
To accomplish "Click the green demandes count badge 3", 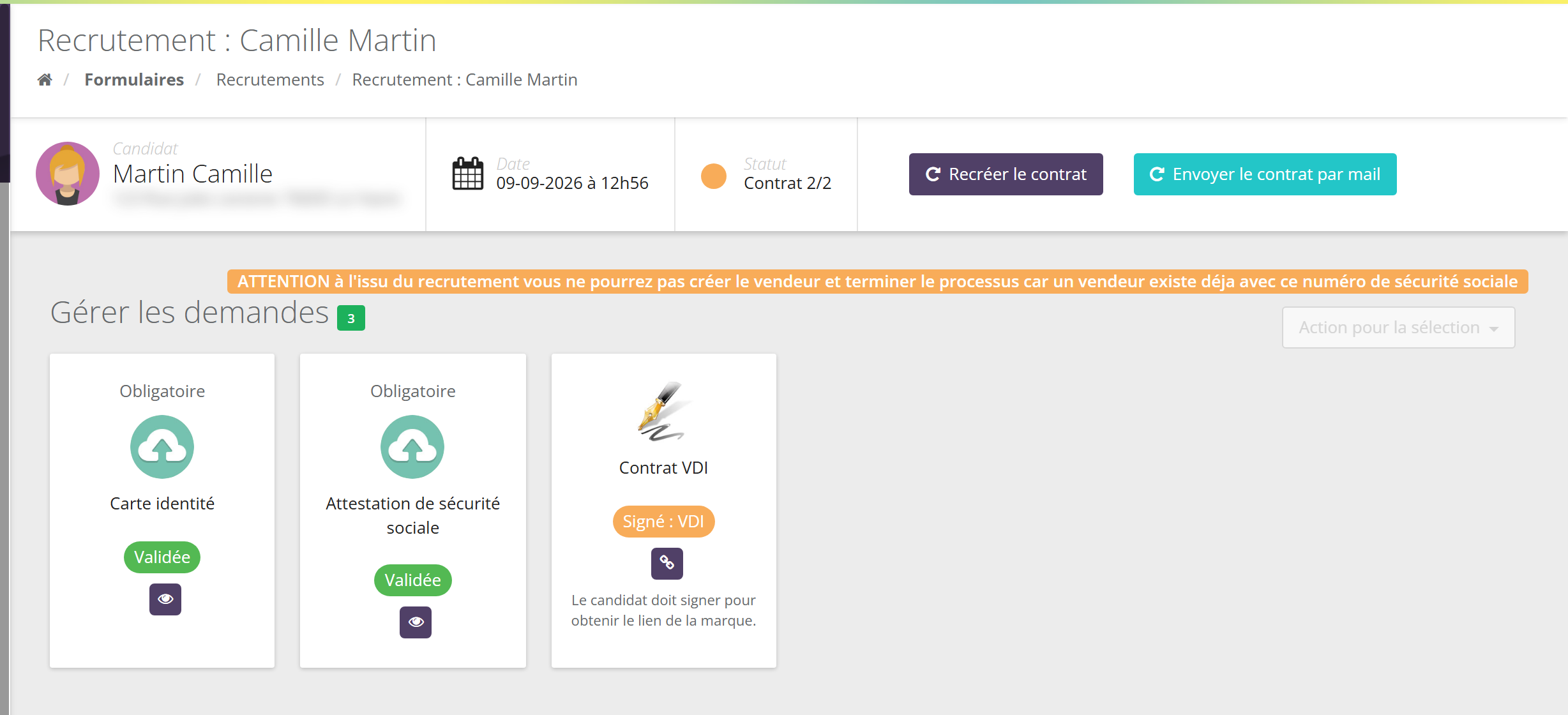I will click(351, 318).
